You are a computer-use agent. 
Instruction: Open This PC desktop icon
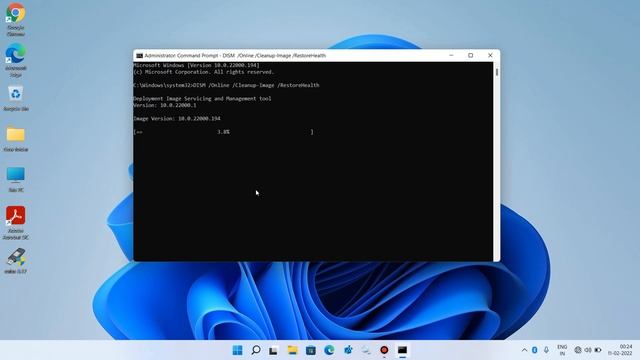16,180
